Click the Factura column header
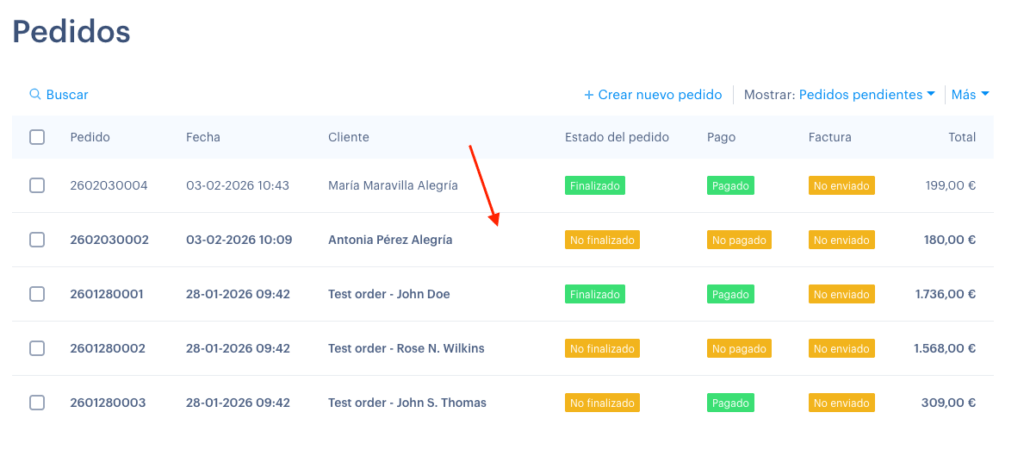The image size is (1024, 450). click(829, 137)
